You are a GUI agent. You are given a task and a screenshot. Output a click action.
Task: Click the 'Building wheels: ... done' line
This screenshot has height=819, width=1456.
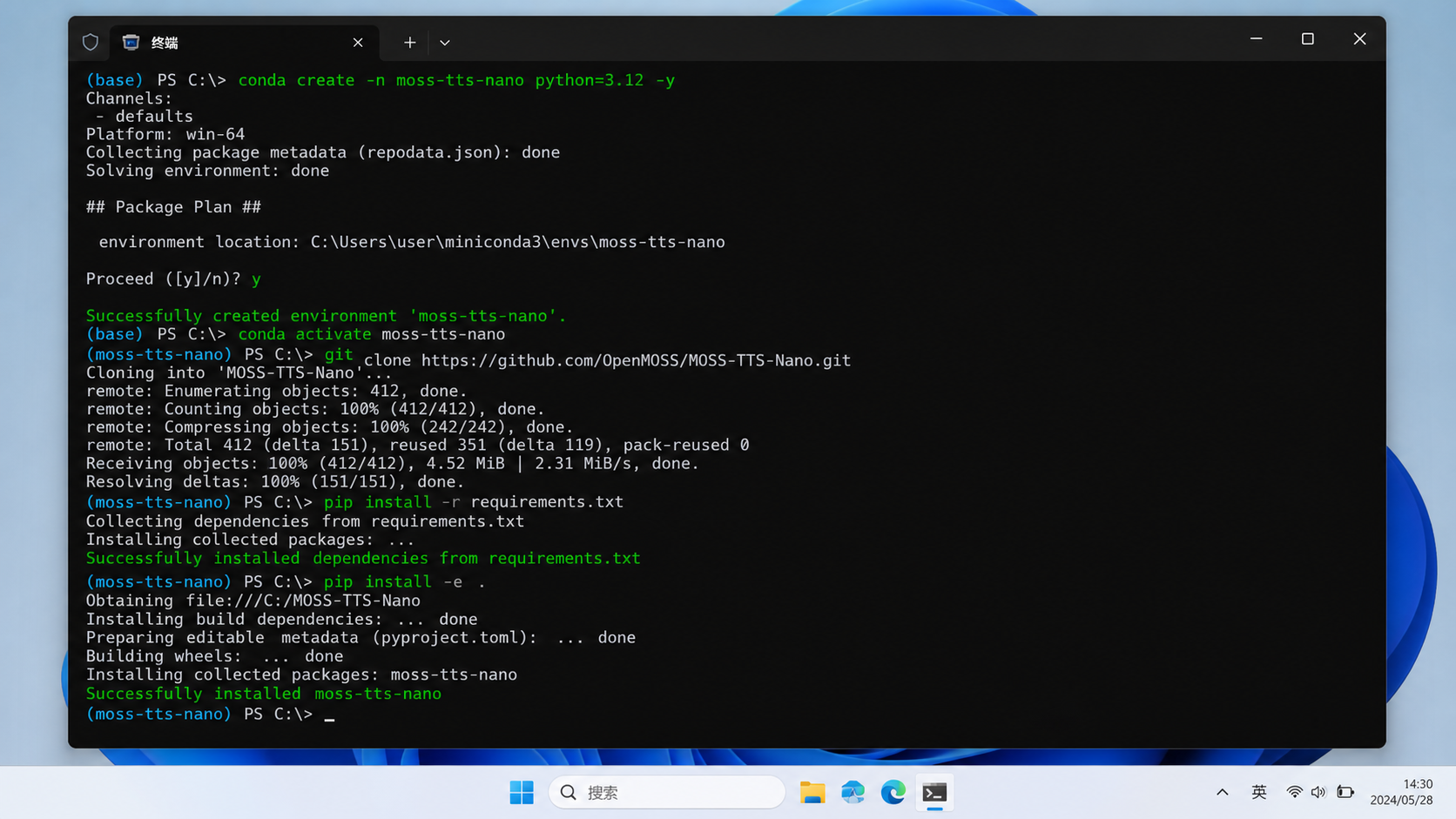point(214,656)
